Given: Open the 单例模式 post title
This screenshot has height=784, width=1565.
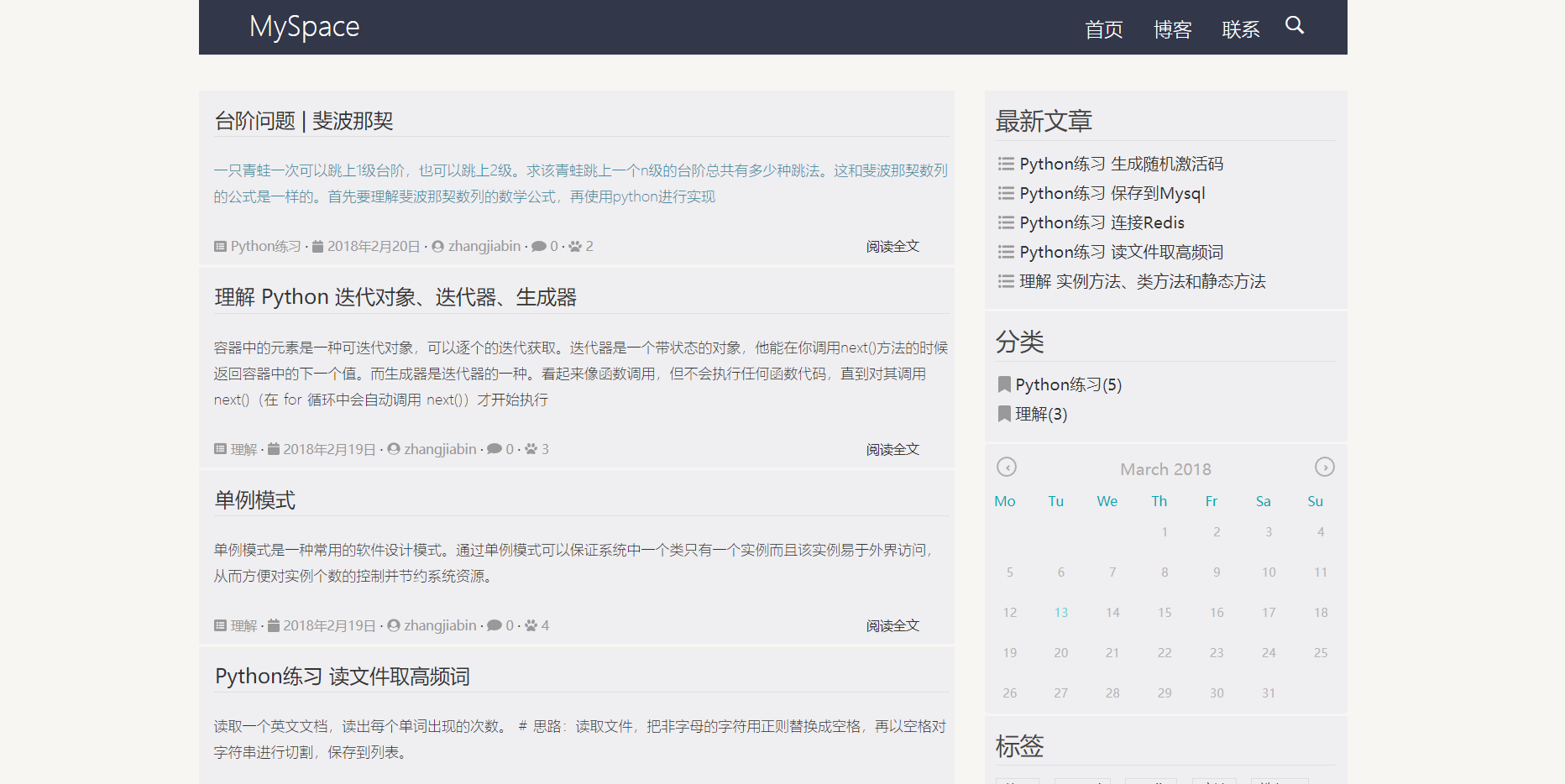Looking at the screenshot, I should click(255, 500).
